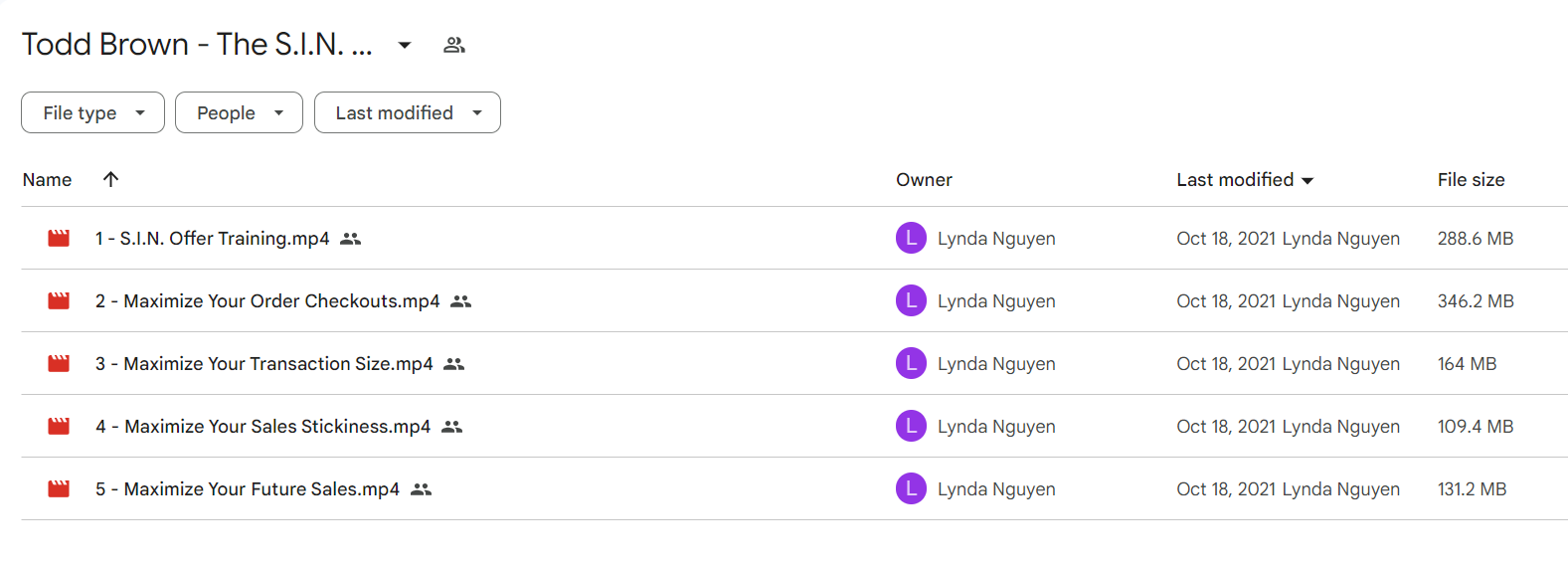
Task: Select 4 - Maximize Your Sales Stickiness.mp4 file
Action: [x=794, y=427]
